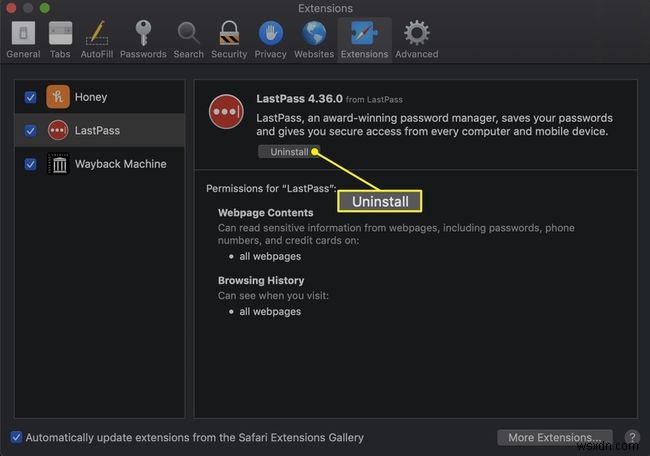This screenshot has width=650, height=456.
Task: Open the help question mark button
Action: coord(632,437)
